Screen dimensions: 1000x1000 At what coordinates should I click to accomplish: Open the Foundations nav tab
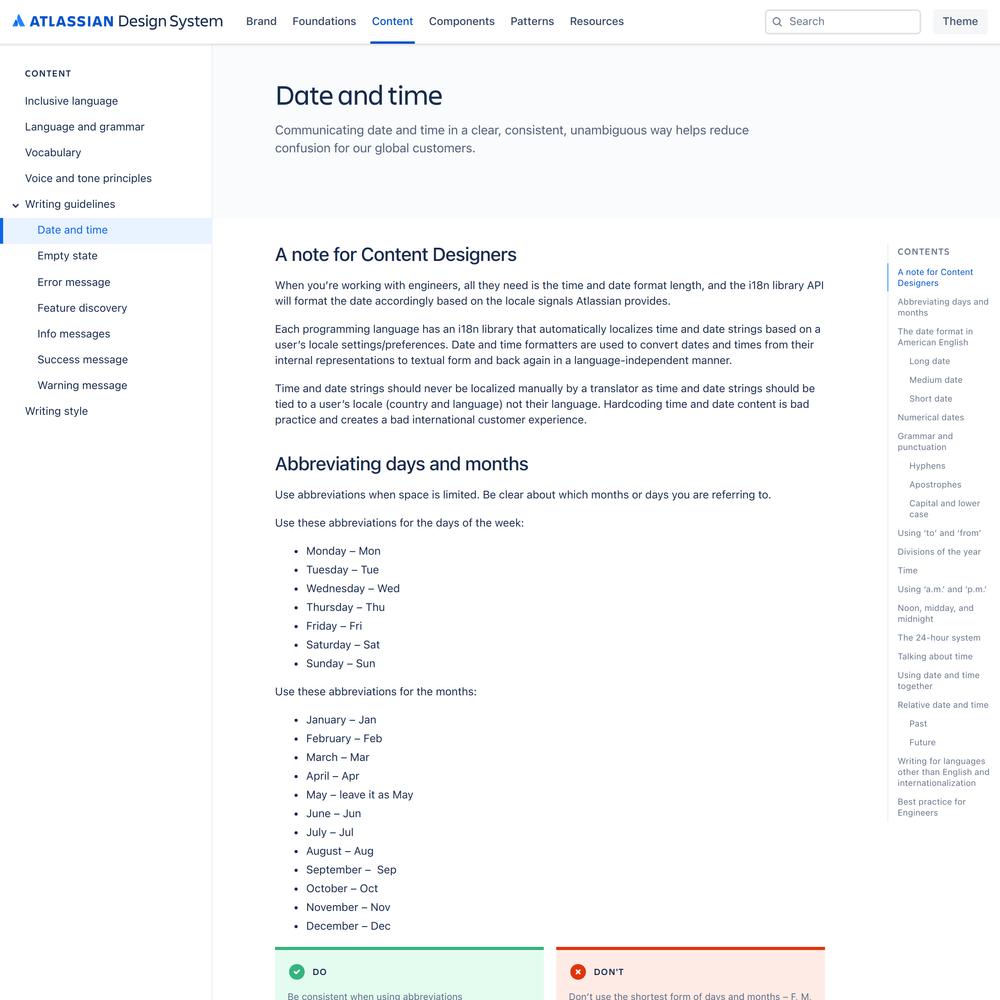point(324,21)
